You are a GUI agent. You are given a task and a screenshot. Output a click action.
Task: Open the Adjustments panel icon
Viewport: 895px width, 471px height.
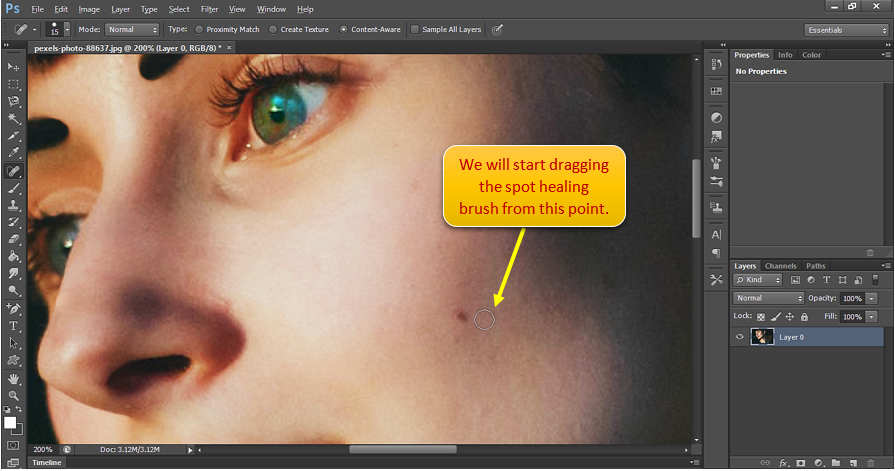716,118
